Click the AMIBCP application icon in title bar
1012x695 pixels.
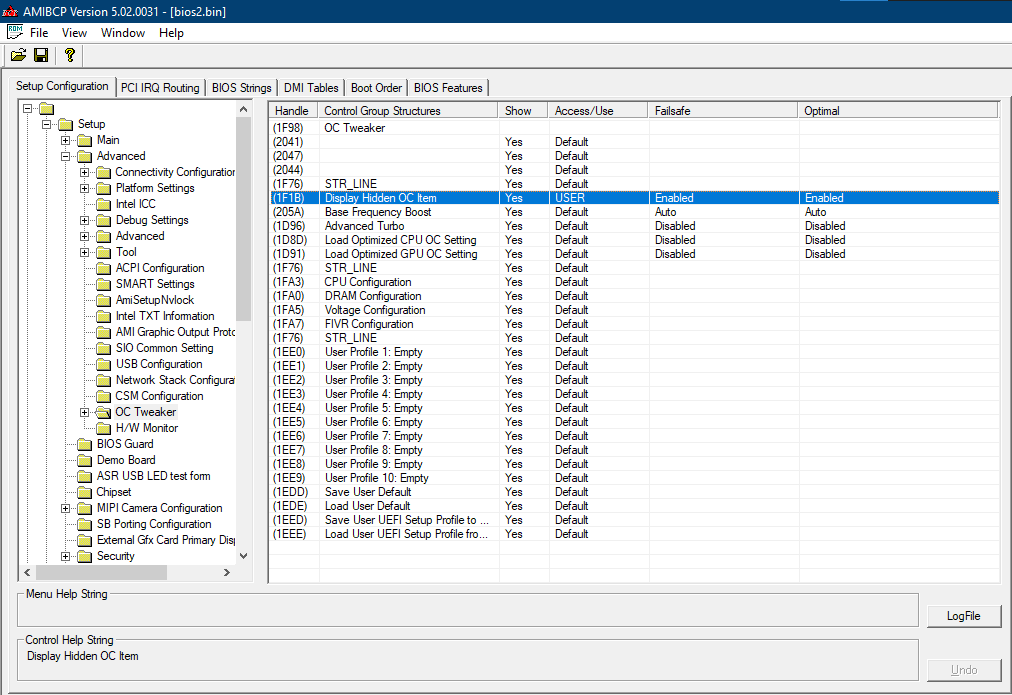pos(10,11)
